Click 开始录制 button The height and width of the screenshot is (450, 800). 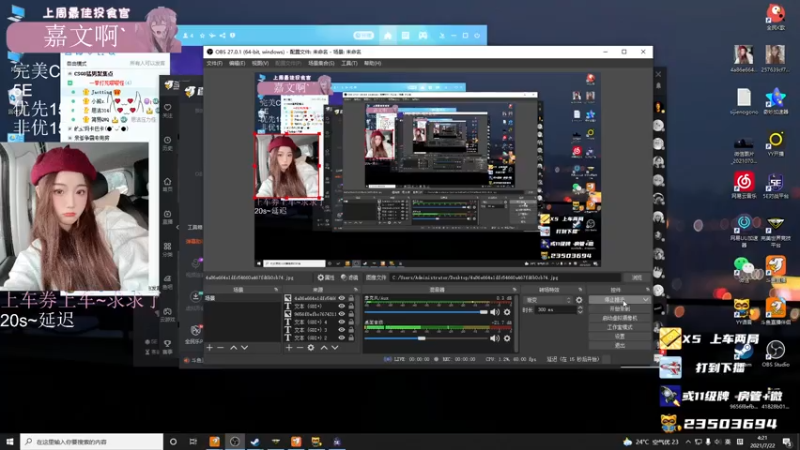(x=619, y=309)
